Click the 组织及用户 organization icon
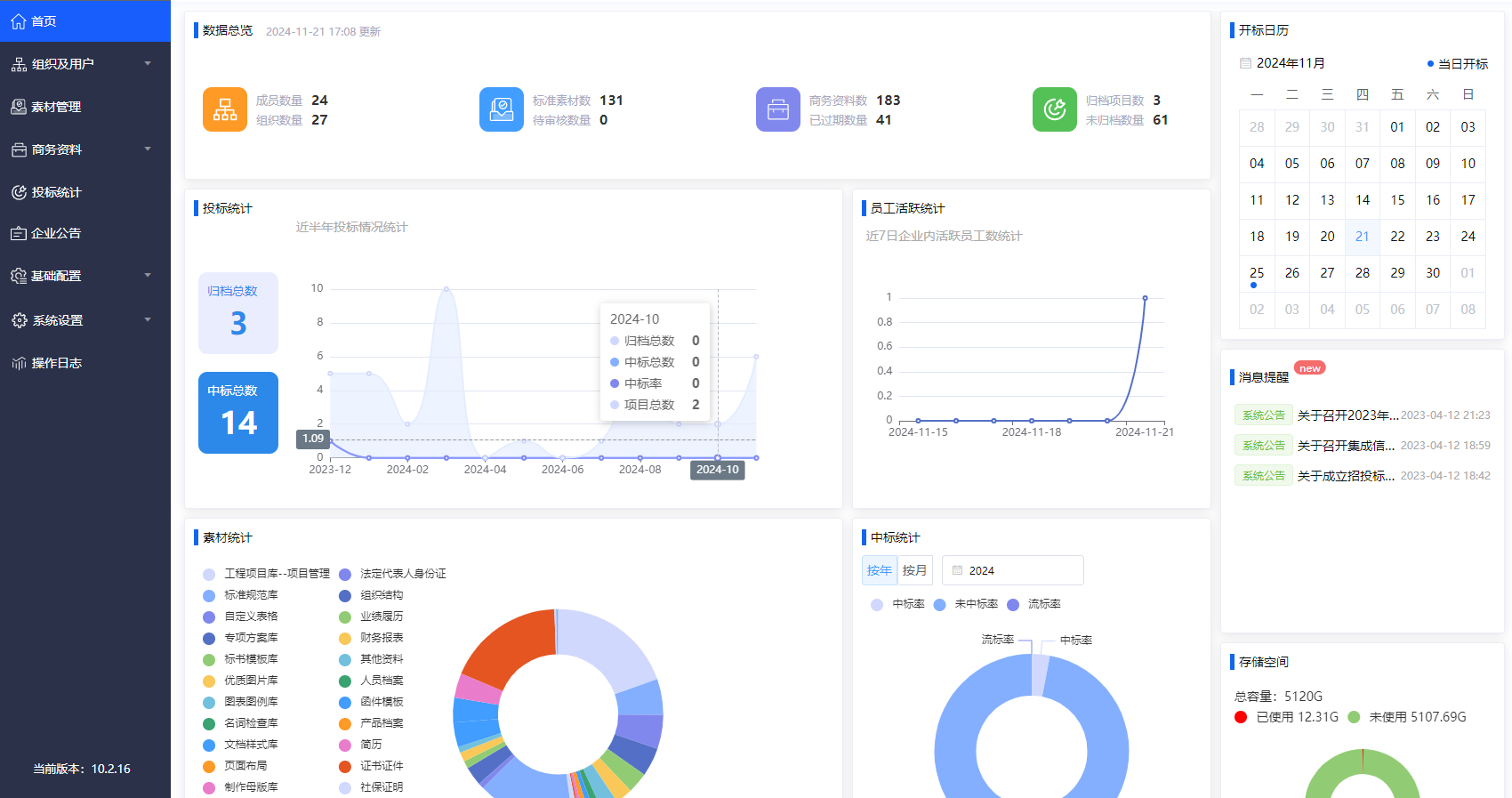Screen dimensions: 1512x798 point(19,64)
